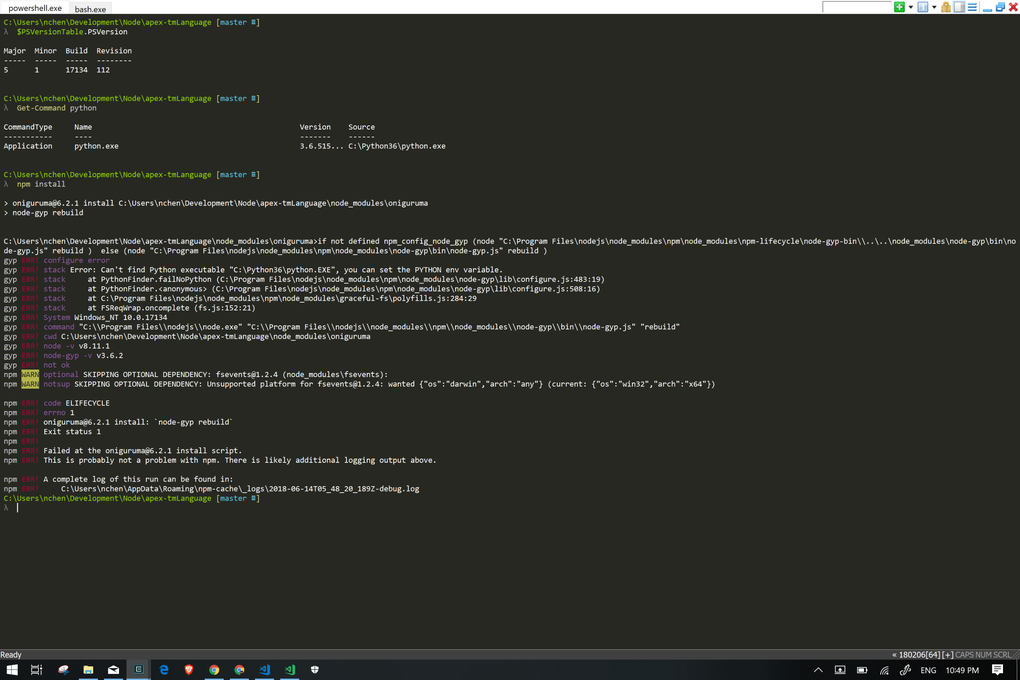1020x680 pixels.
Task: Open the ConEmu main menu hamburger icon
Action: [x=972, y=6]
